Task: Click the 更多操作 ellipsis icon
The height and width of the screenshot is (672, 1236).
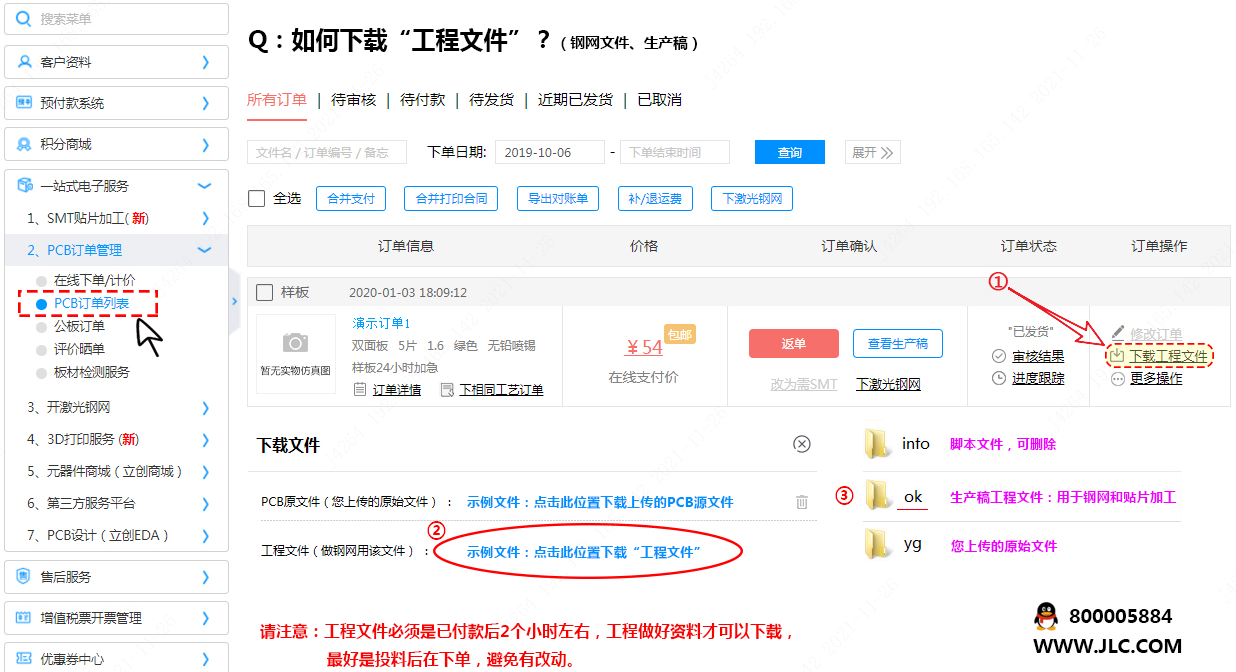Action: (1117, 379)
